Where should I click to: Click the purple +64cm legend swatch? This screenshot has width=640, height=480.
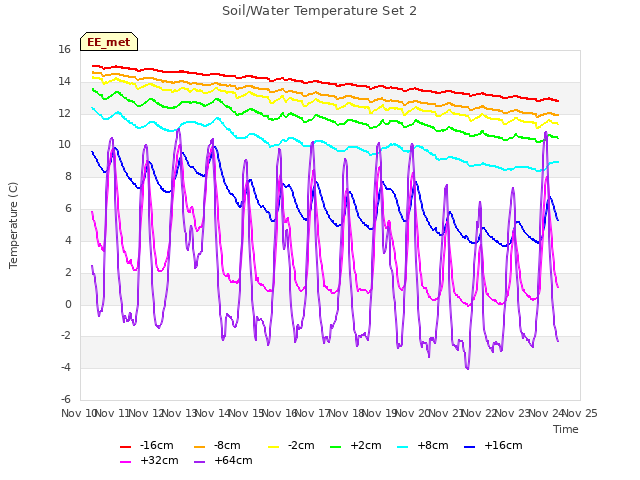199,462
